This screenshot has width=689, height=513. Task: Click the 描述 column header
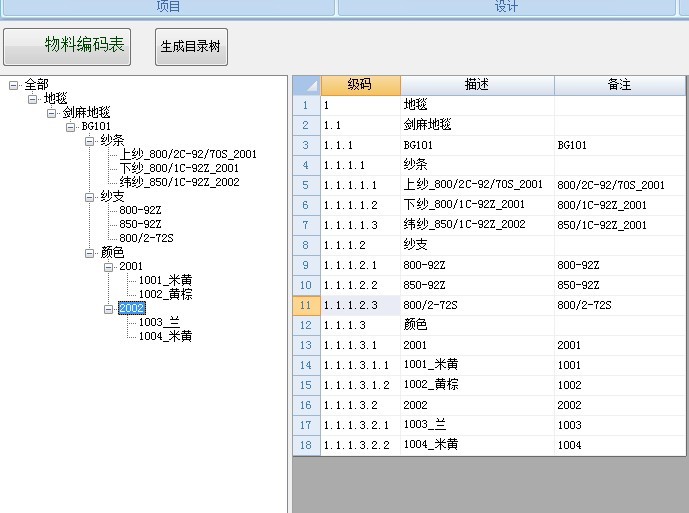[477, 85]
